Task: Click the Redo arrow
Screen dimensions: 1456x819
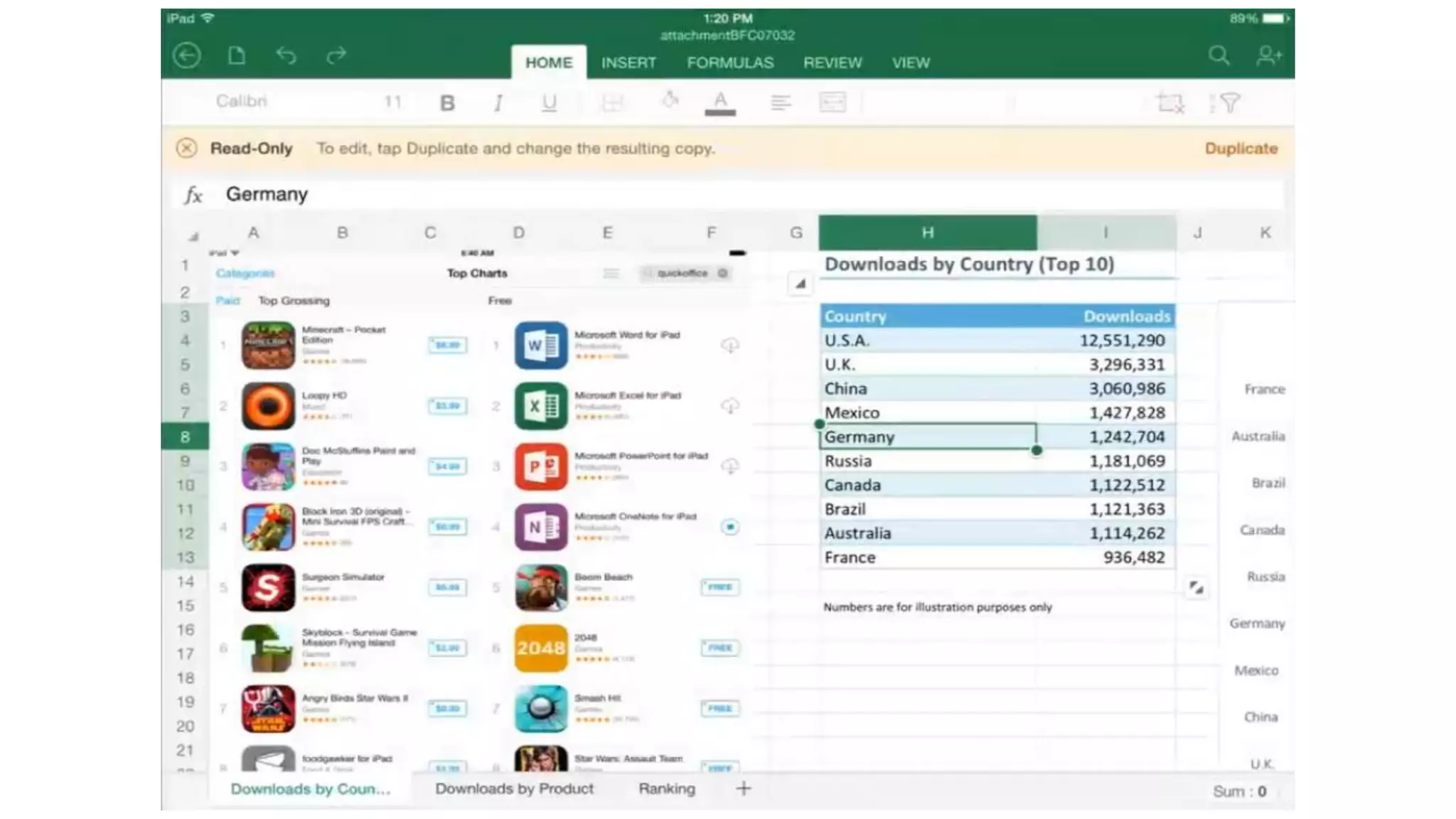Action: [336, 55]
